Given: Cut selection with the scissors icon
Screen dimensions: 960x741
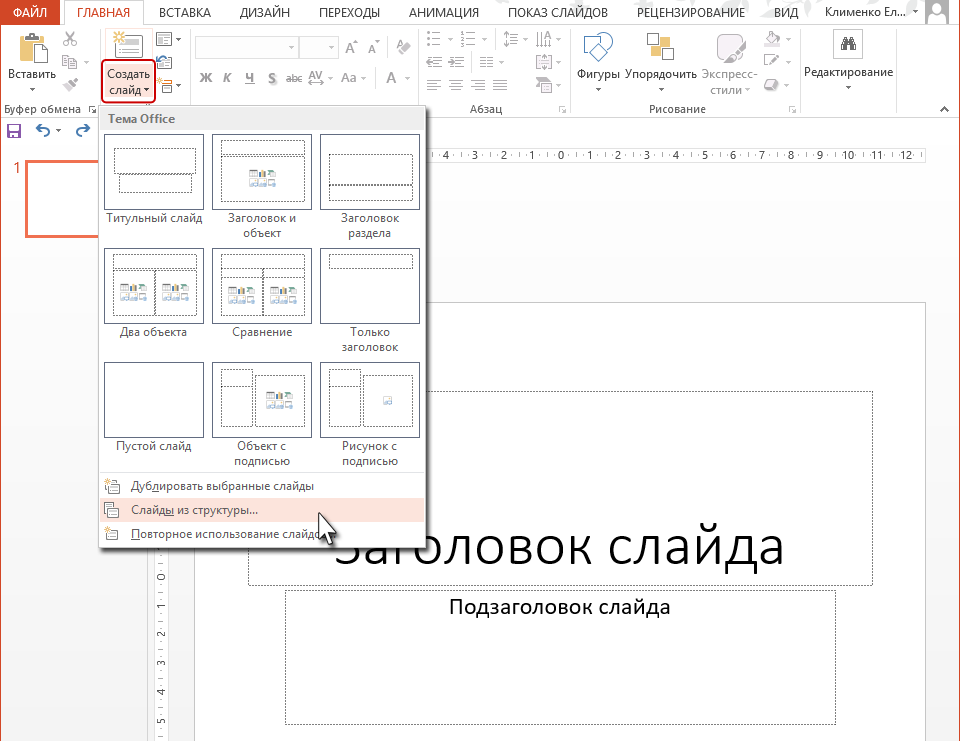Looking at the screenshot, I should [x=70, y=39].
